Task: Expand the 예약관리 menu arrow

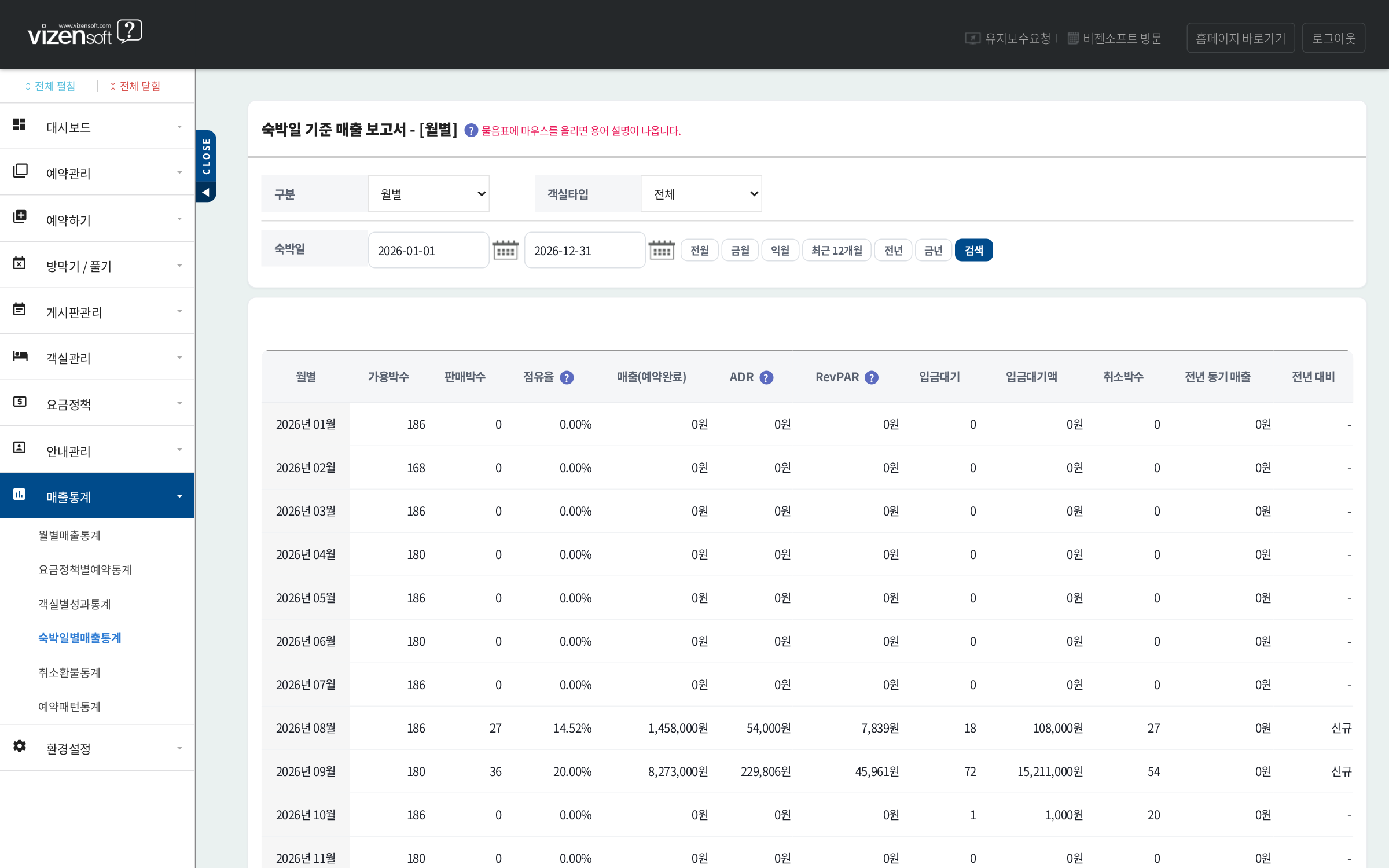Action: 179,172
